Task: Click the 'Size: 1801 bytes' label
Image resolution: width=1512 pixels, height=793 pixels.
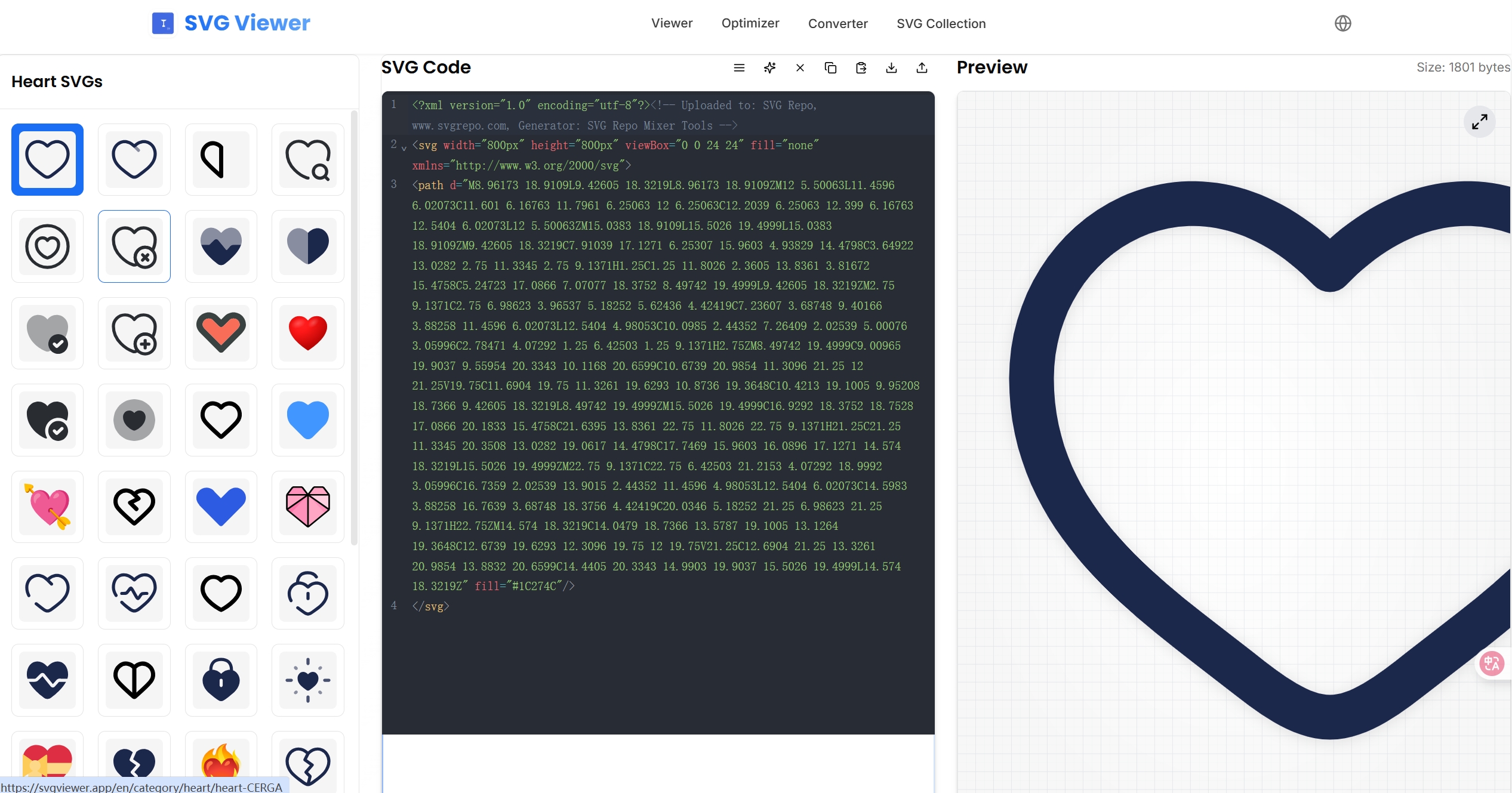Action: click(1463, 67)
